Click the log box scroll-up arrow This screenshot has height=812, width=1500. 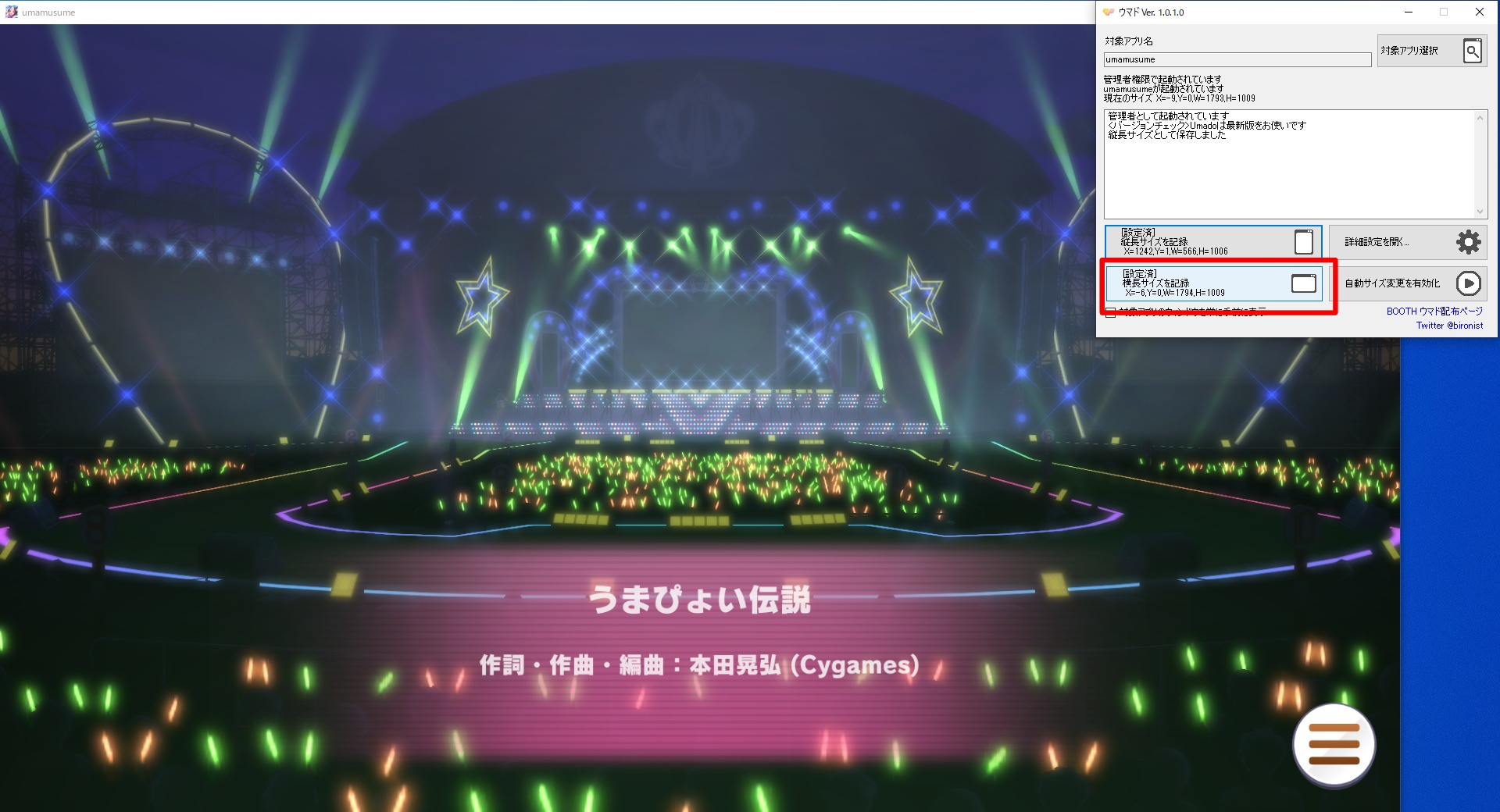pyautogui.click(x=1480, y=118)
